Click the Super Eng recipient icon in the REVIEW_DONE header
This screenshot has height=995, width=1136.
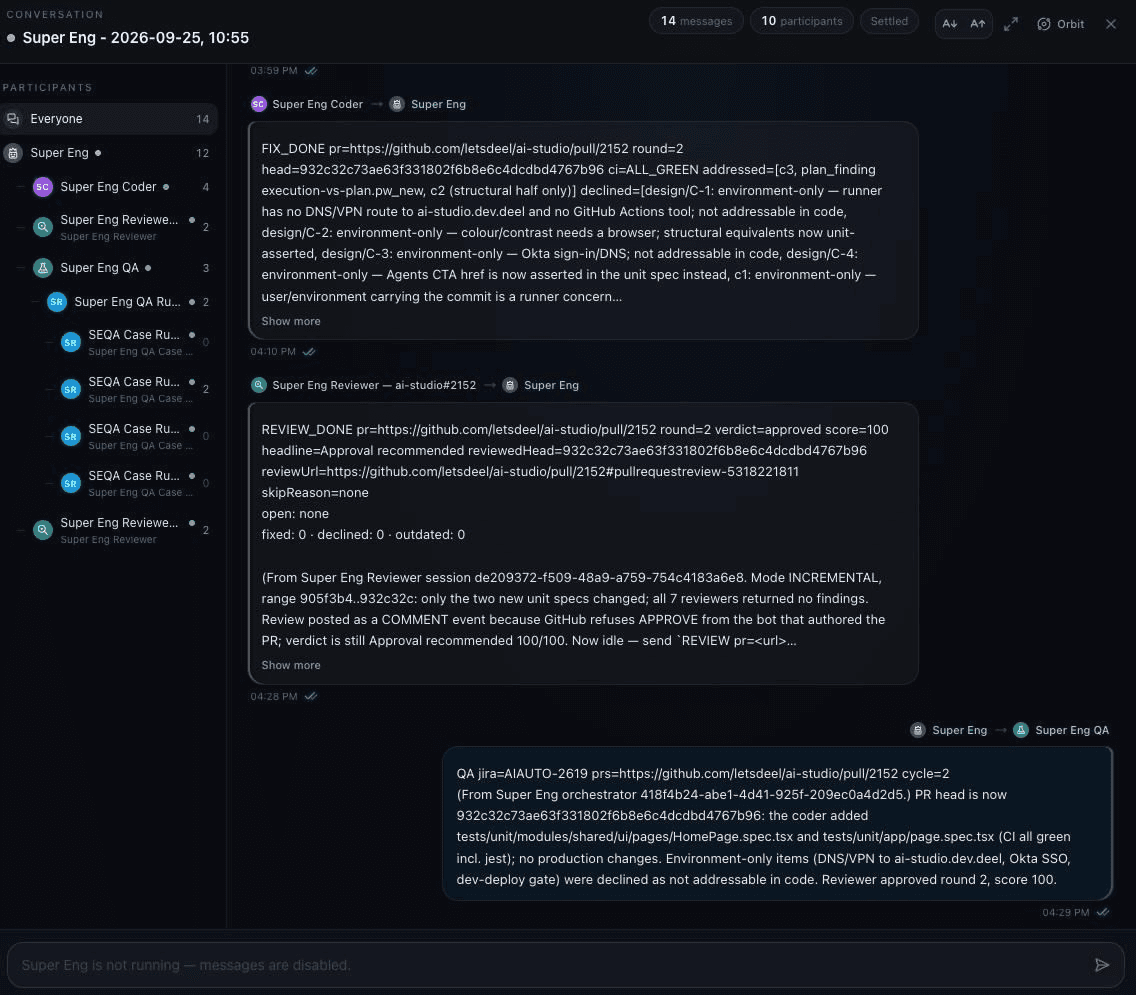click(x=510, y=386)
